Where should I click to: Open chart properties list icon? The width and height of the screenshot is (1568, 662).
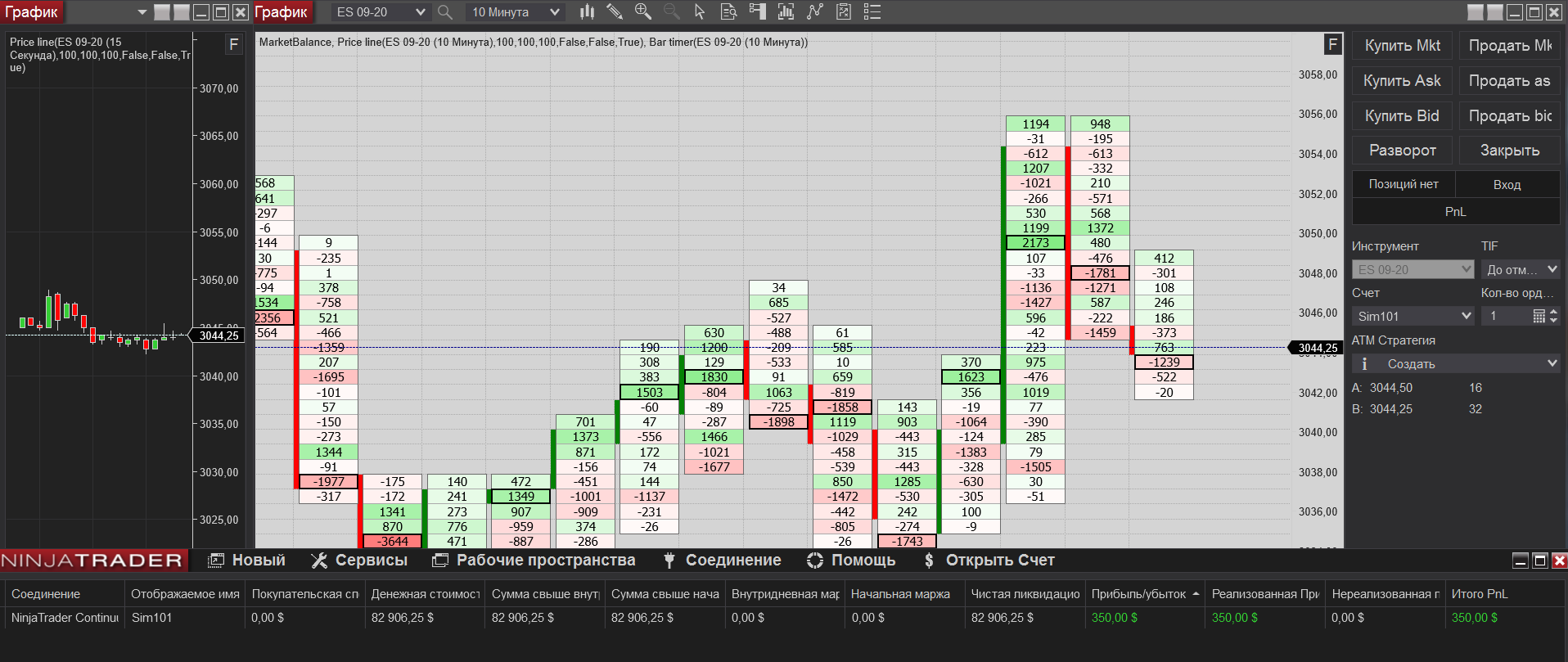872,11
